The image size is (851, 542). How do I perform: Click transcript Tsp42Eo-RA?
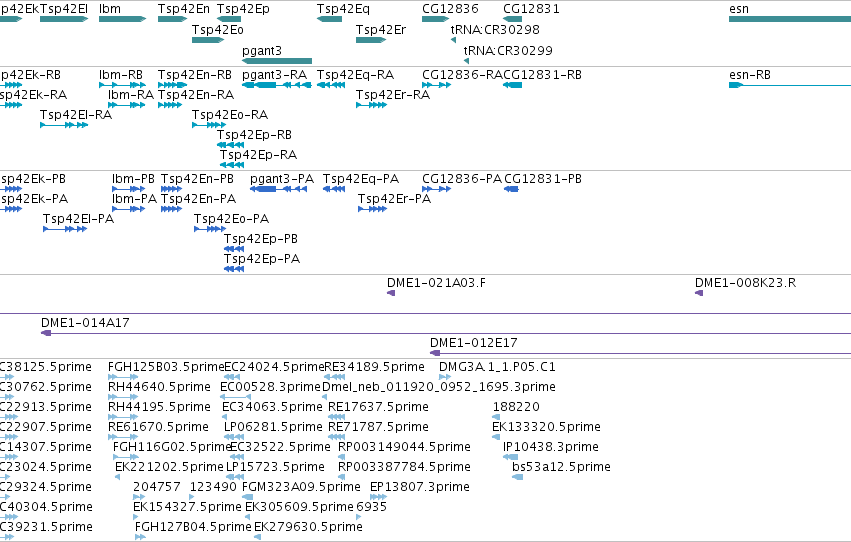pos(208,125)
